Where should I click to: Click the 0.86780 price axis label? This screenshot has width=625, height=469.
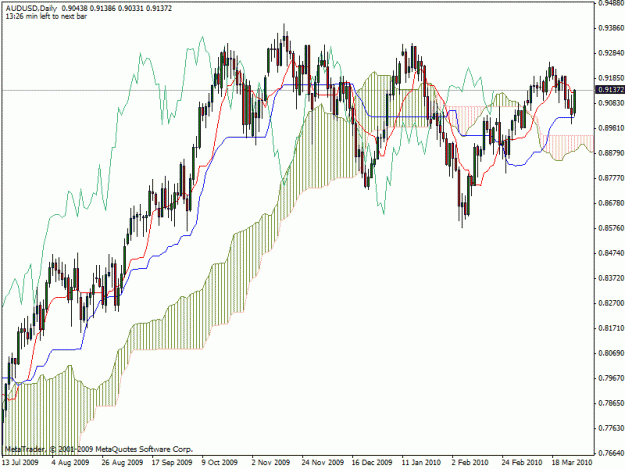click(x=610, y=203)
